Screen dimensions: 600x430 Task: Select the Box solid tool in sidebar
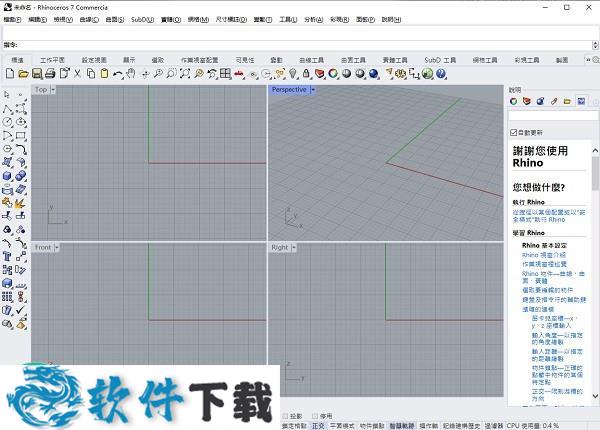[x=7, y=176]
